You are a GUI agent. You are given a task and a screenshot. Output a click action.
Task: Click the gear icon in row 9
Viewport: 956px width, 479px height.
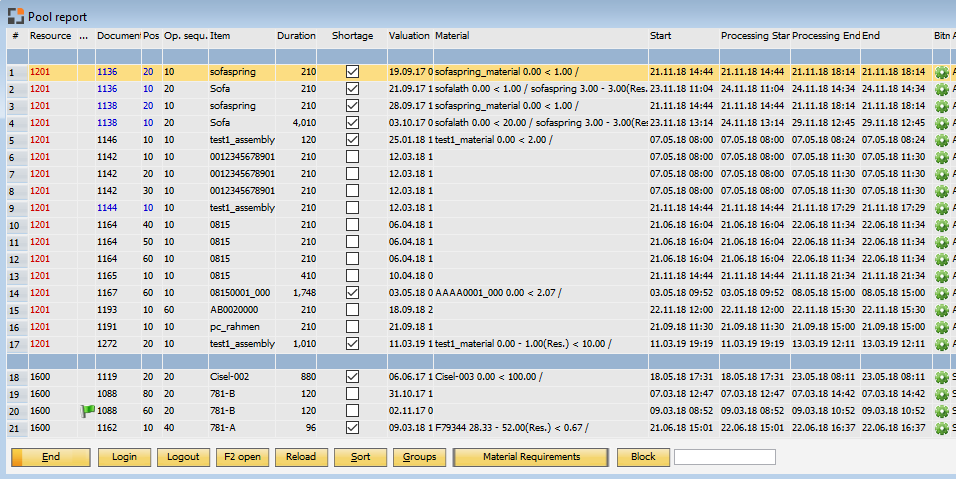click(941, 208)
